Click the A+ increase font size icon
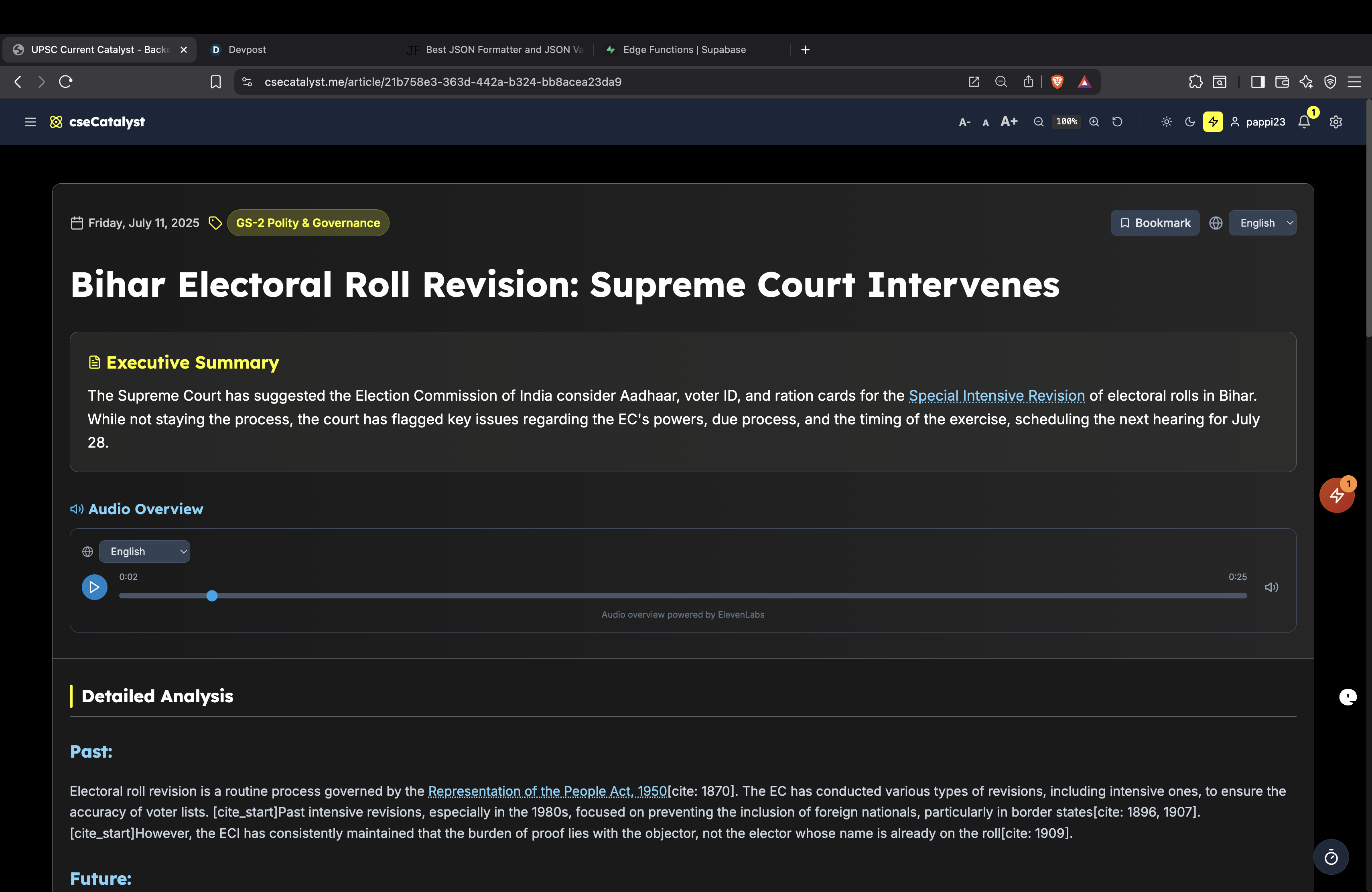The height and width of the screenshot is (892, 1372). coord(1009,122)
